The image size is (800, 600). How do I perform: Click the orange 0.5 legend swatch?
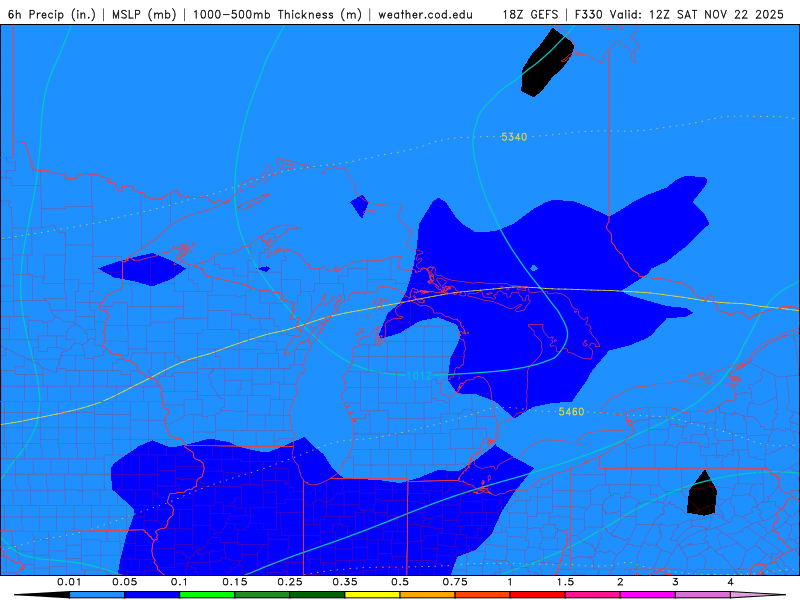pos(428,595)
